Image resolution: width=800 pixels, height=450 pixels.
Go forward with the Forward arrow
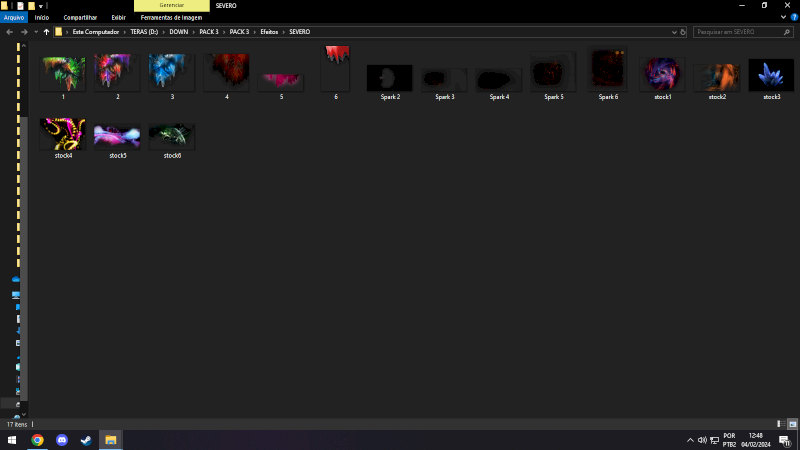23,32
